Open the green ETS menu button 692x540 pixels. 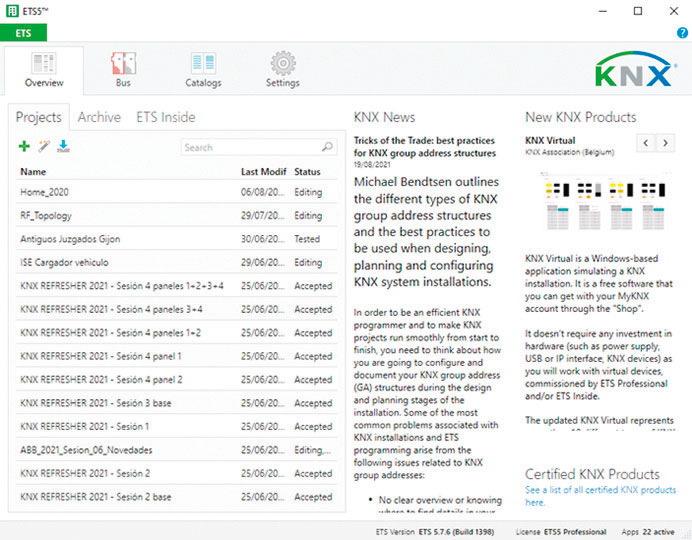pos(23,33)
